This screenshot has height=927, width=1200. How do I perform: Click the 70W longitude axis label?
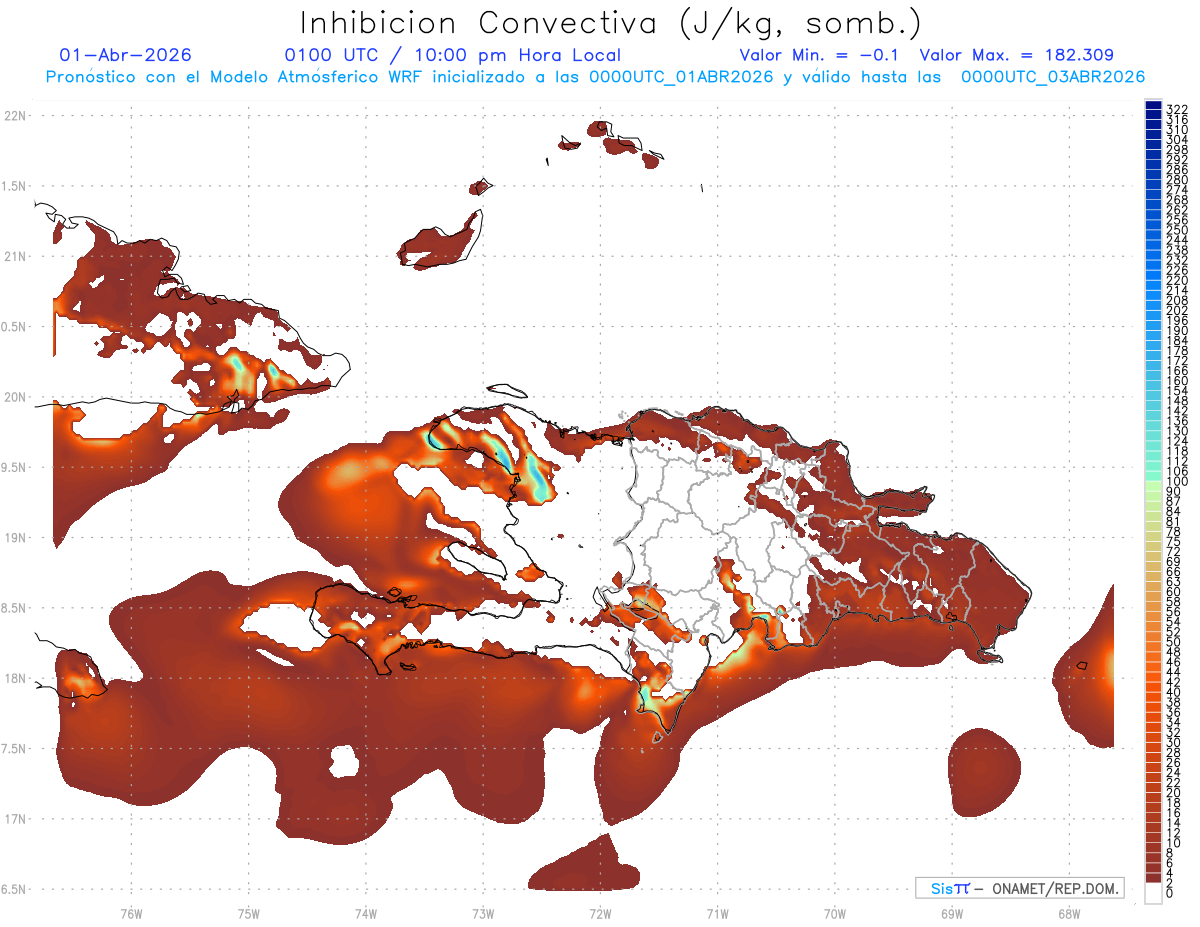tap(834, 913)
